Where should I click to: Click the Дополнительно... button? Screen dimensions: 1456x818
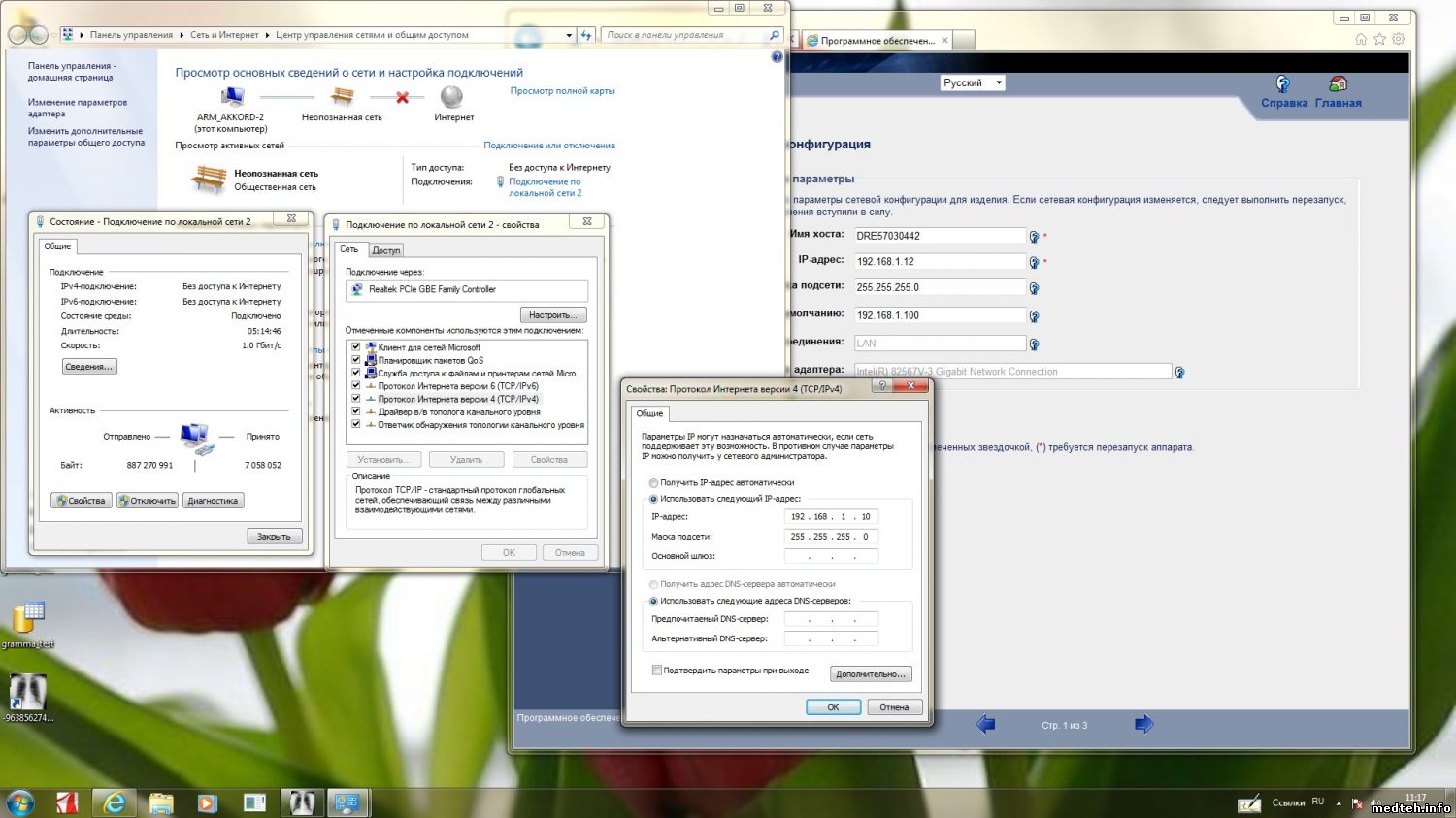tap(870, 674)
